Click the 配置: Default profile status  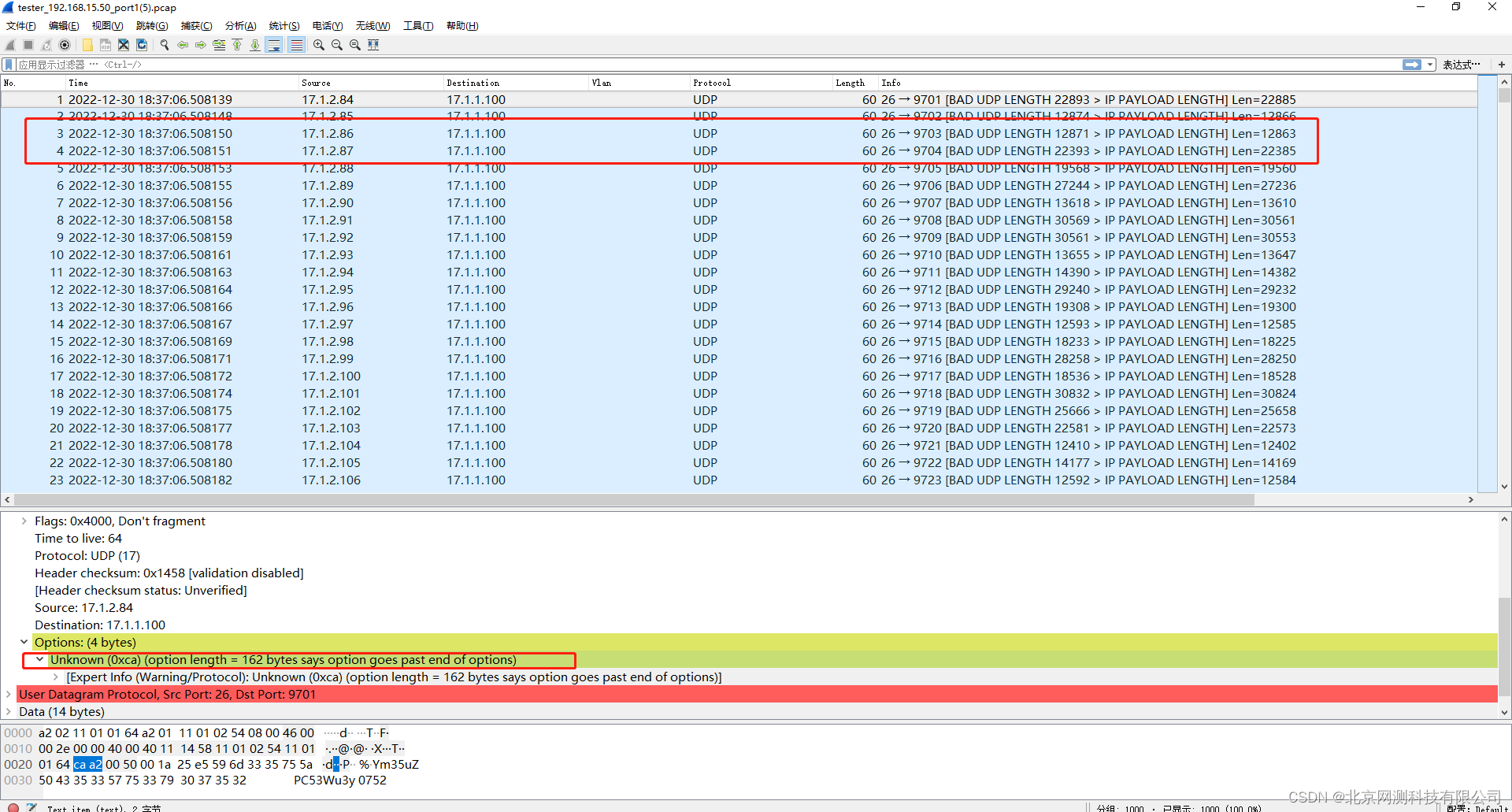pos(1477,808)
